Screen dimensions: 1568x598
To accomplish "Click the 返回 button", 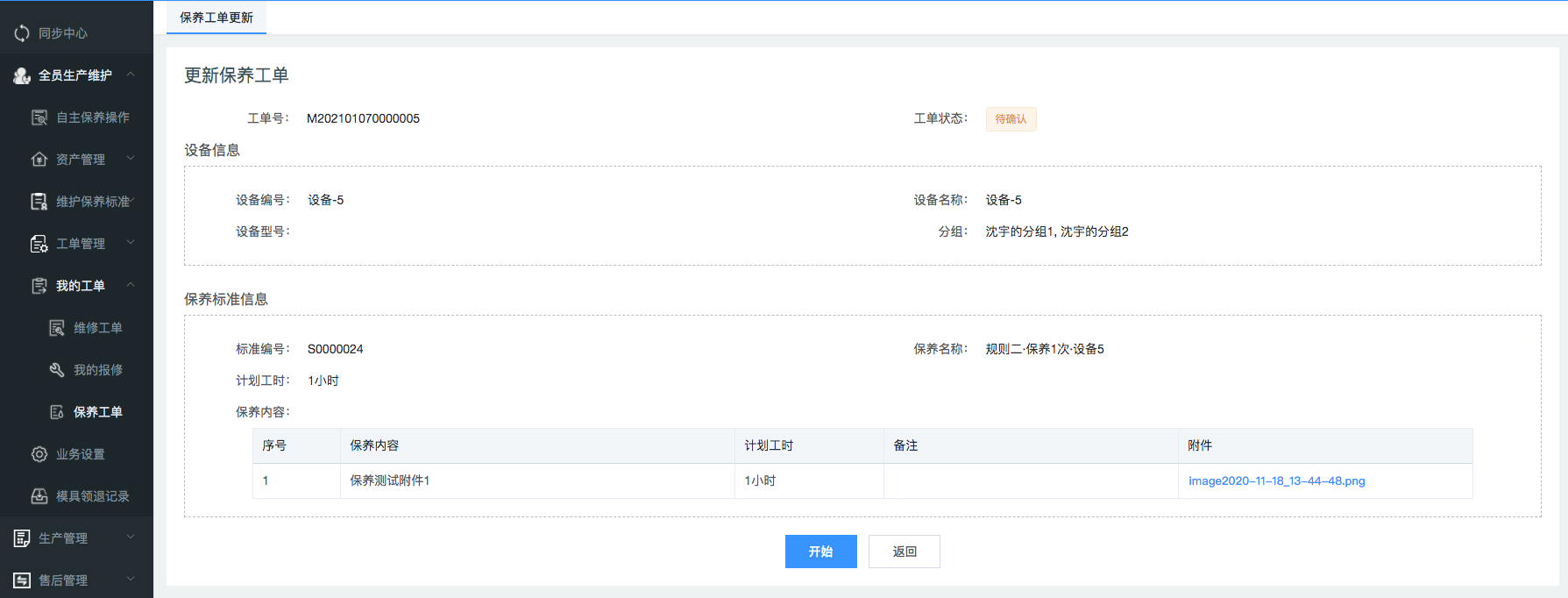I will click(904, 552).
